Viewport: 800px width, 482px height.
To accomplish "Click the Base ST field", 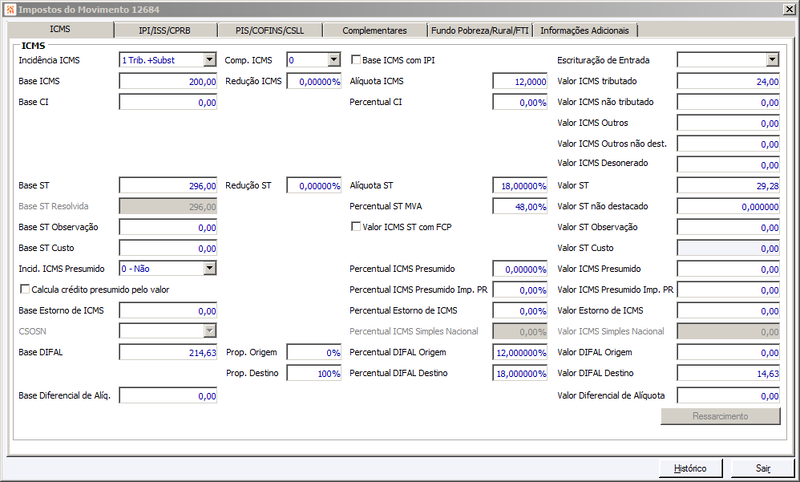I will point(168,185).
